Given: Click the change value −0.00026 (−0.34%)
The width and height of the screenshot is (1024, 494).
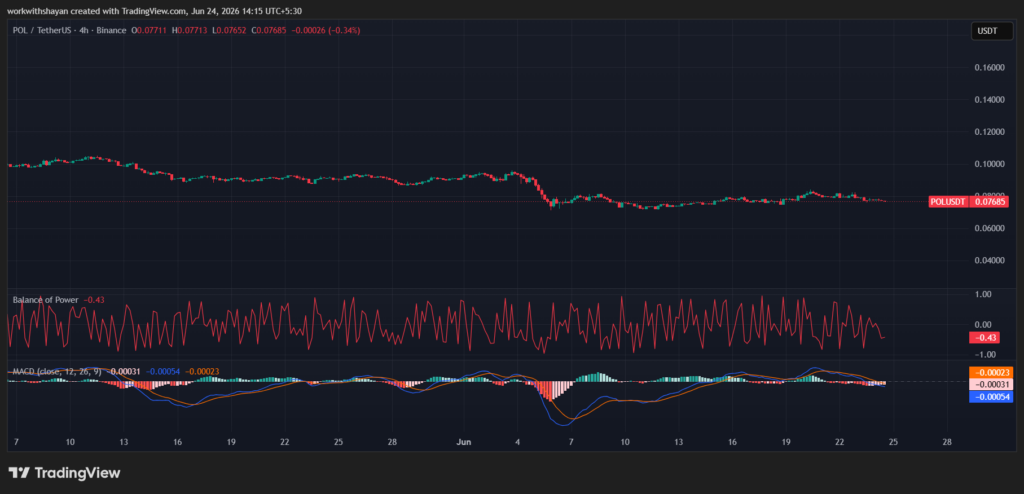Looking at the screenshot, I should [325, 31].
